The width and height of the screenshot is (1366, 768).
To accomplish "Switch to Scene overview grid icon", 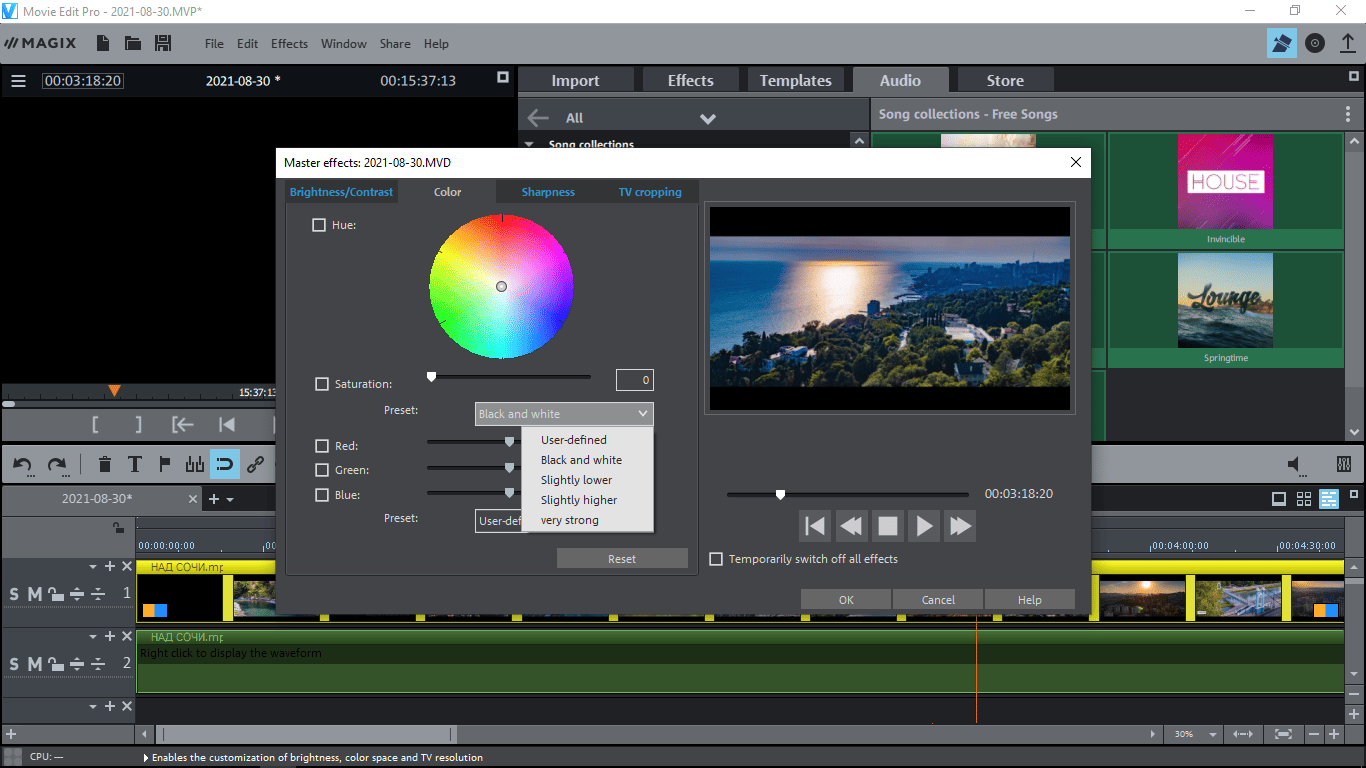I will (1304, 499).
